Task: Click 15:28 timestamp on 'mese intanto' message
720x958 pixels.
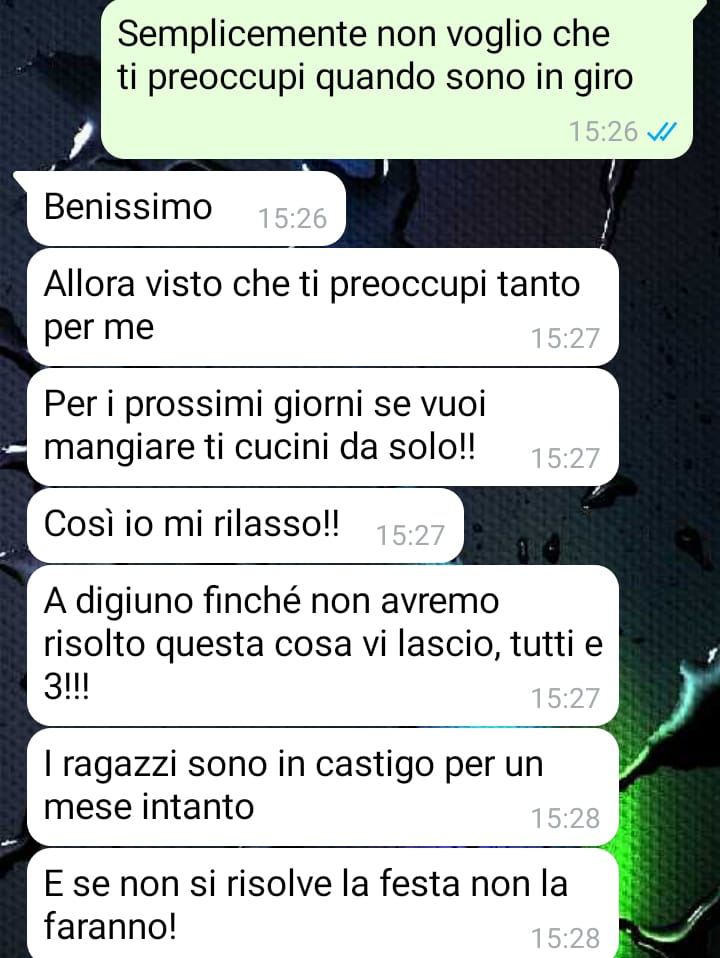Action: [x=565, y=818]
